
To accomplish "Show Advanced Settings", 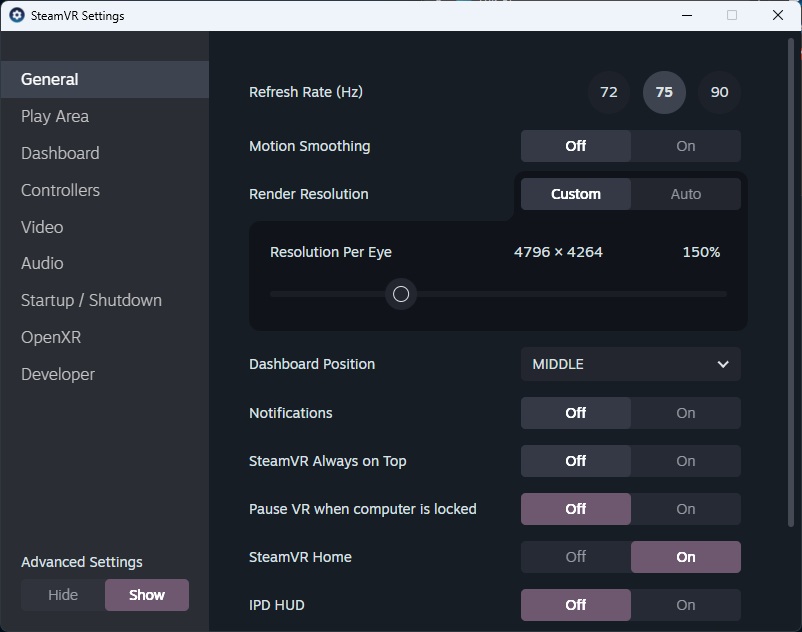I will (147, 595).
